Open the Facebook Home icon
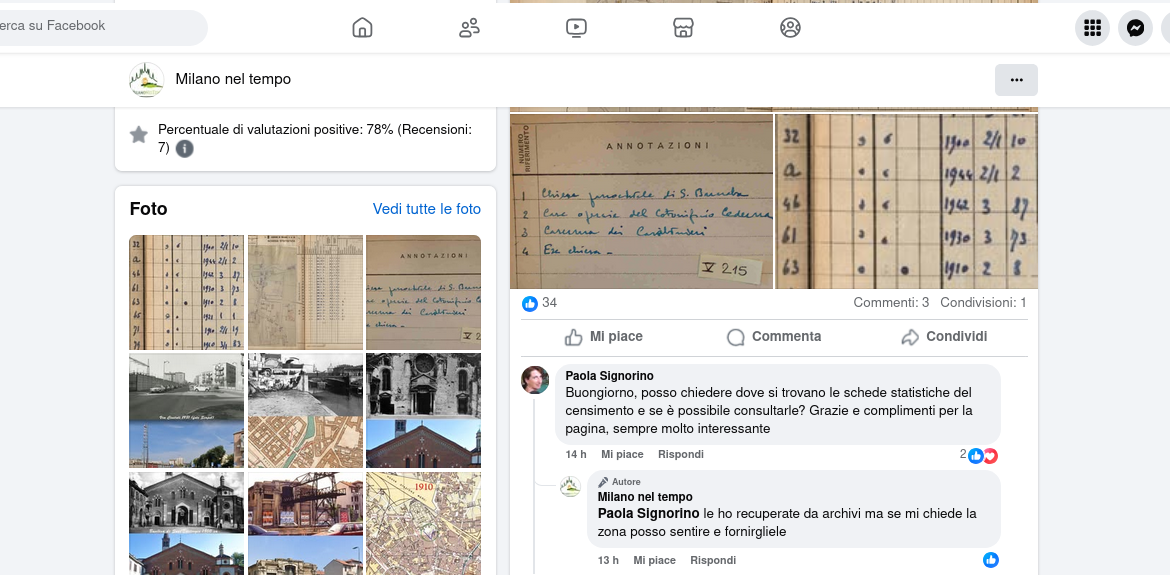The image size is (1170, 575). point(362,28)
